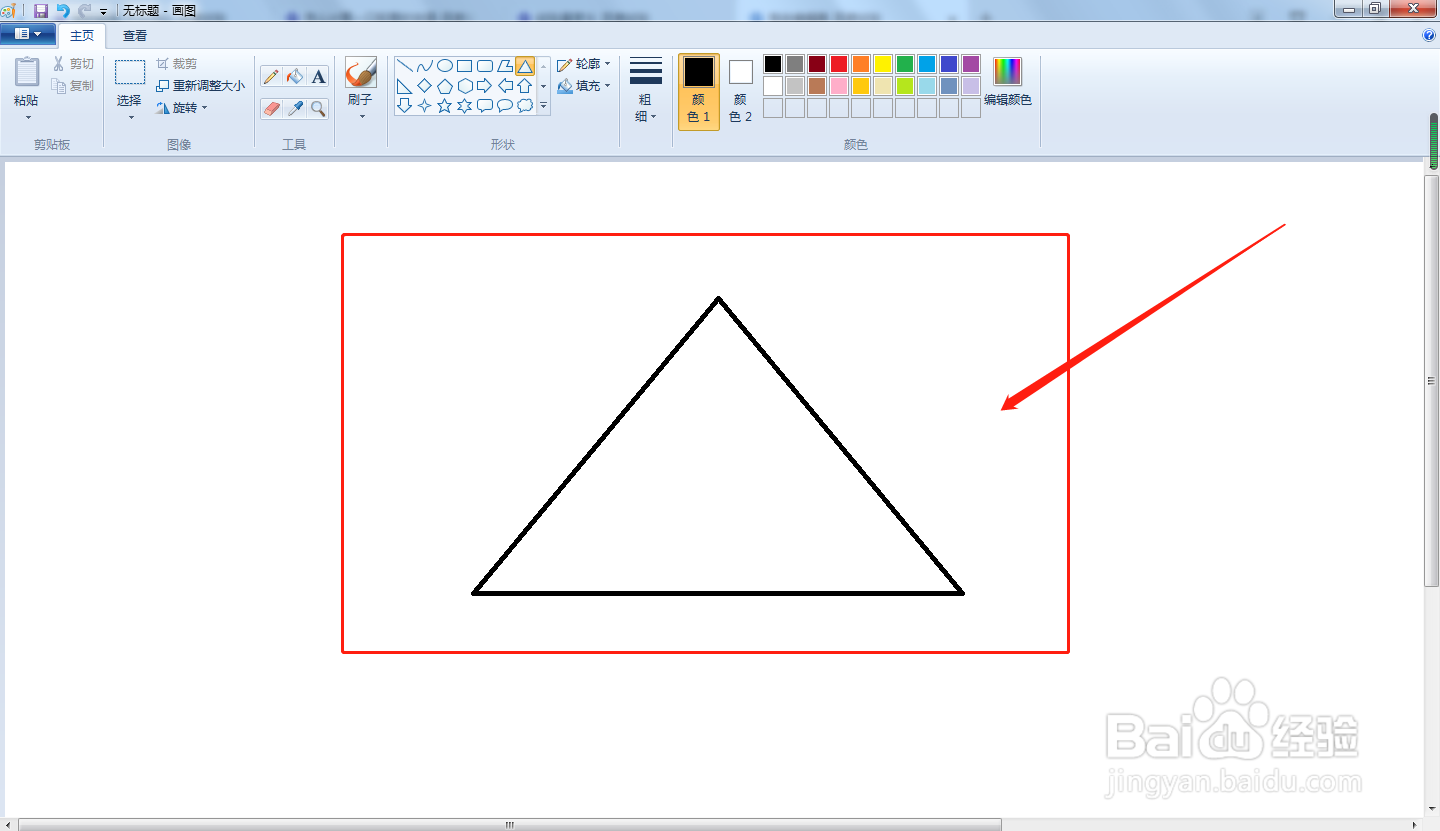Select the Magnifier tool

[x=318, y=108]
